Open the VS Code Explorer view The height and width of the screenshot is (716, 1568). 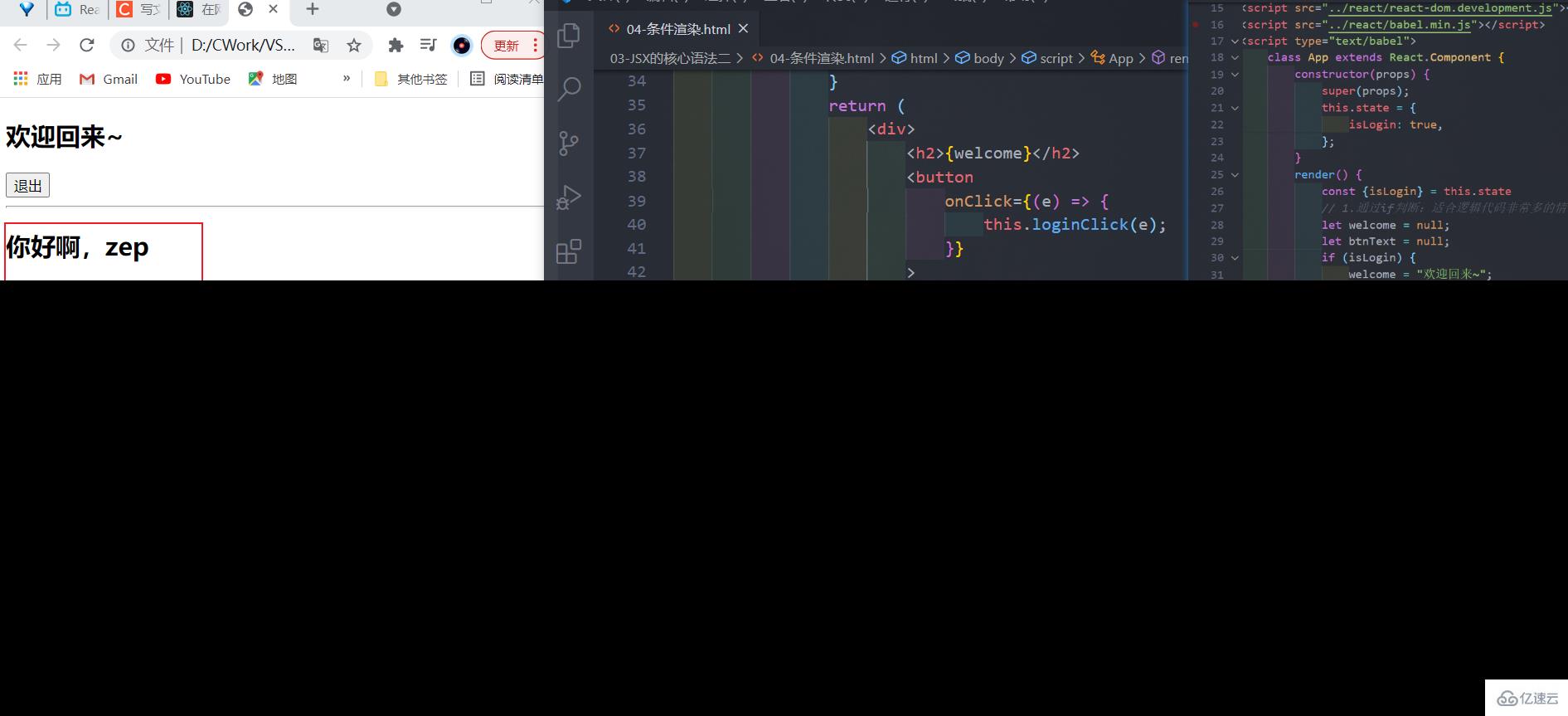click(x=569, y=35)
